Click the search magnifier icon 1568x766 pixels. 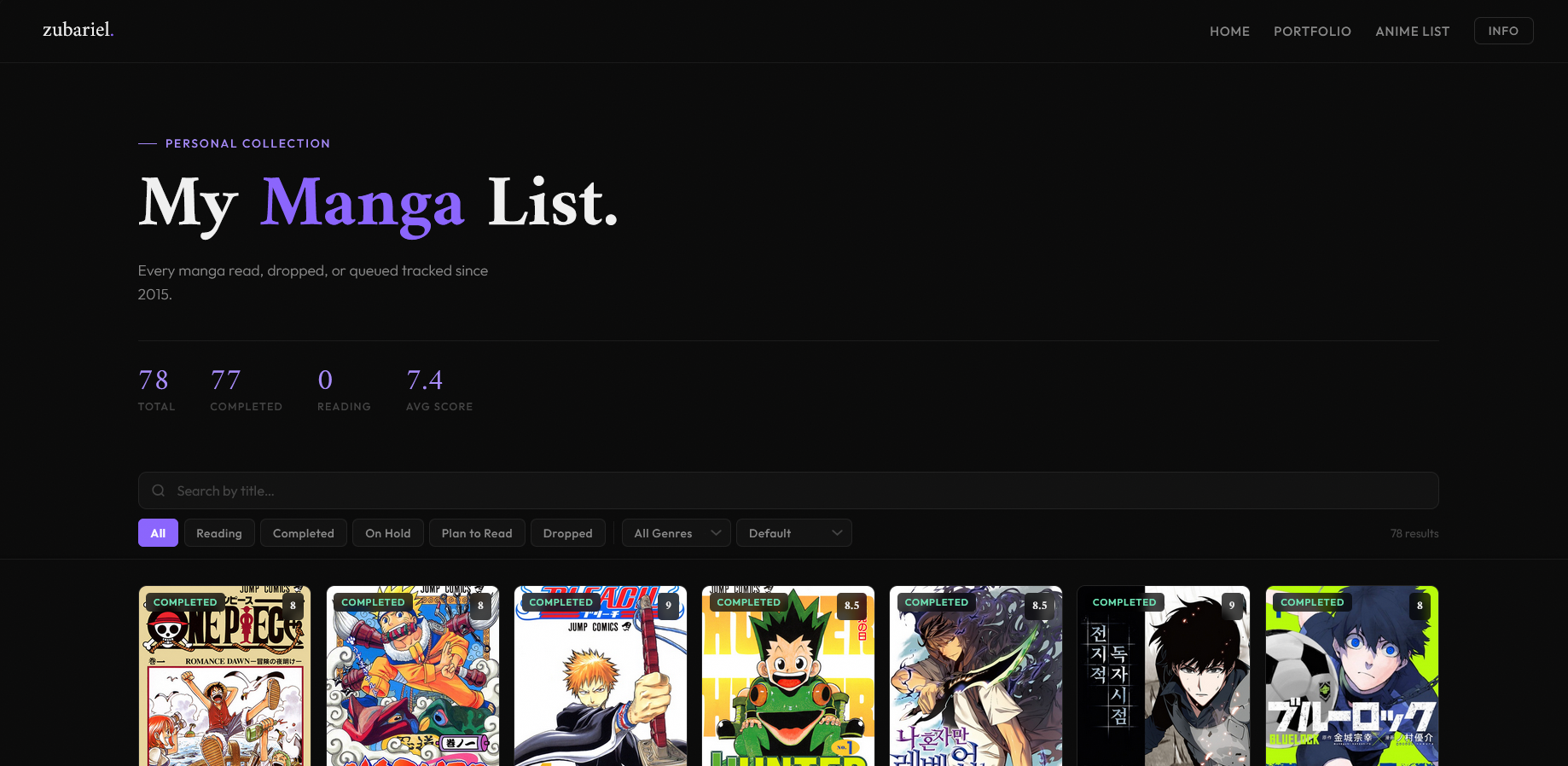point(159,490)
